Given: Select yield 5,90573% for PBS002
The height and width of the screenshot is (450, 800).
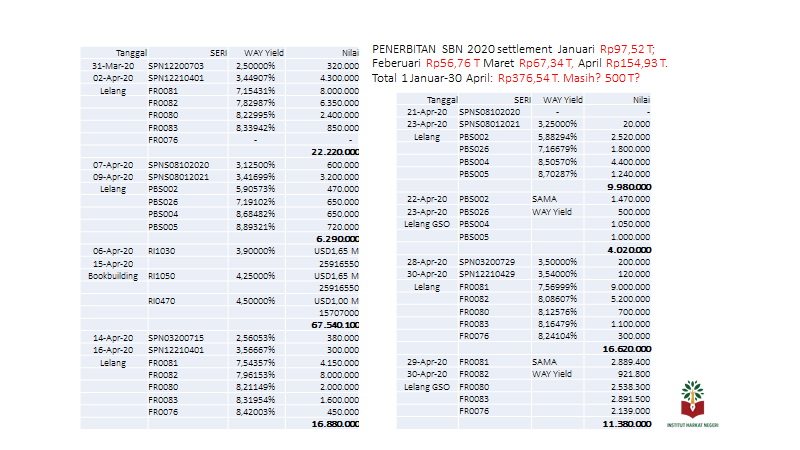Looking at the screenshot, I should pos(255,189).
